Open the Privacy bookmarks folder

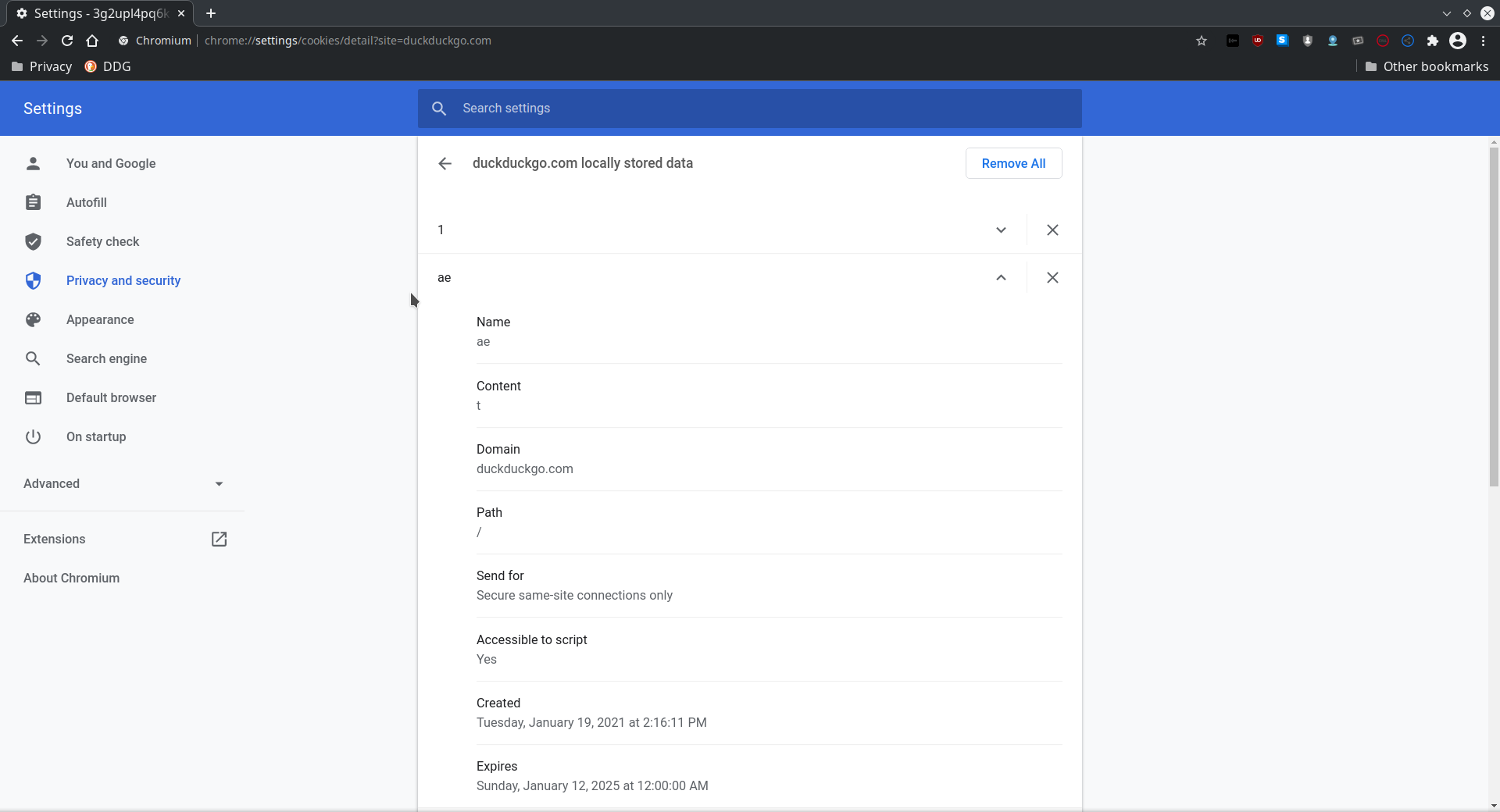(42, 66)
